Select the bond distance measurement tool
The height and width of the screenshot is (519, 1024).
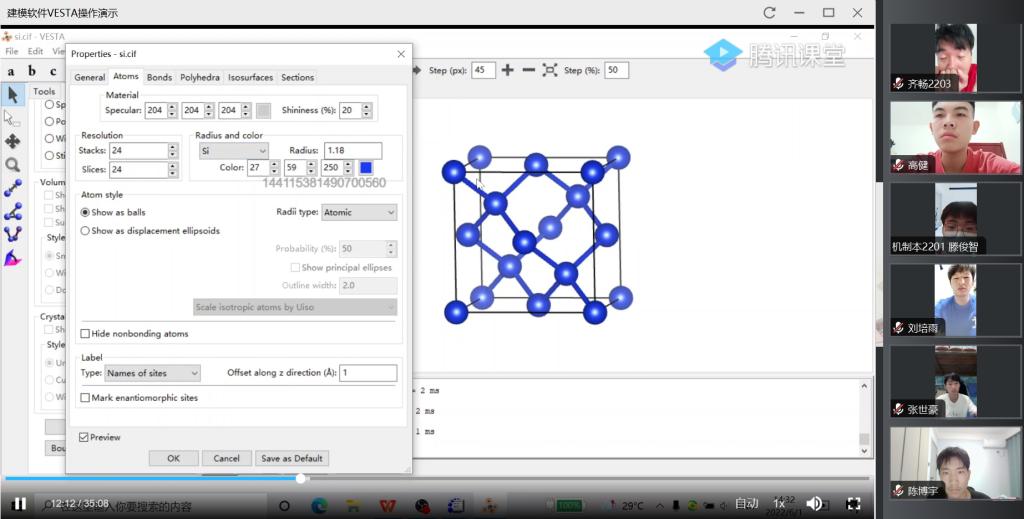tap(13, 188)
